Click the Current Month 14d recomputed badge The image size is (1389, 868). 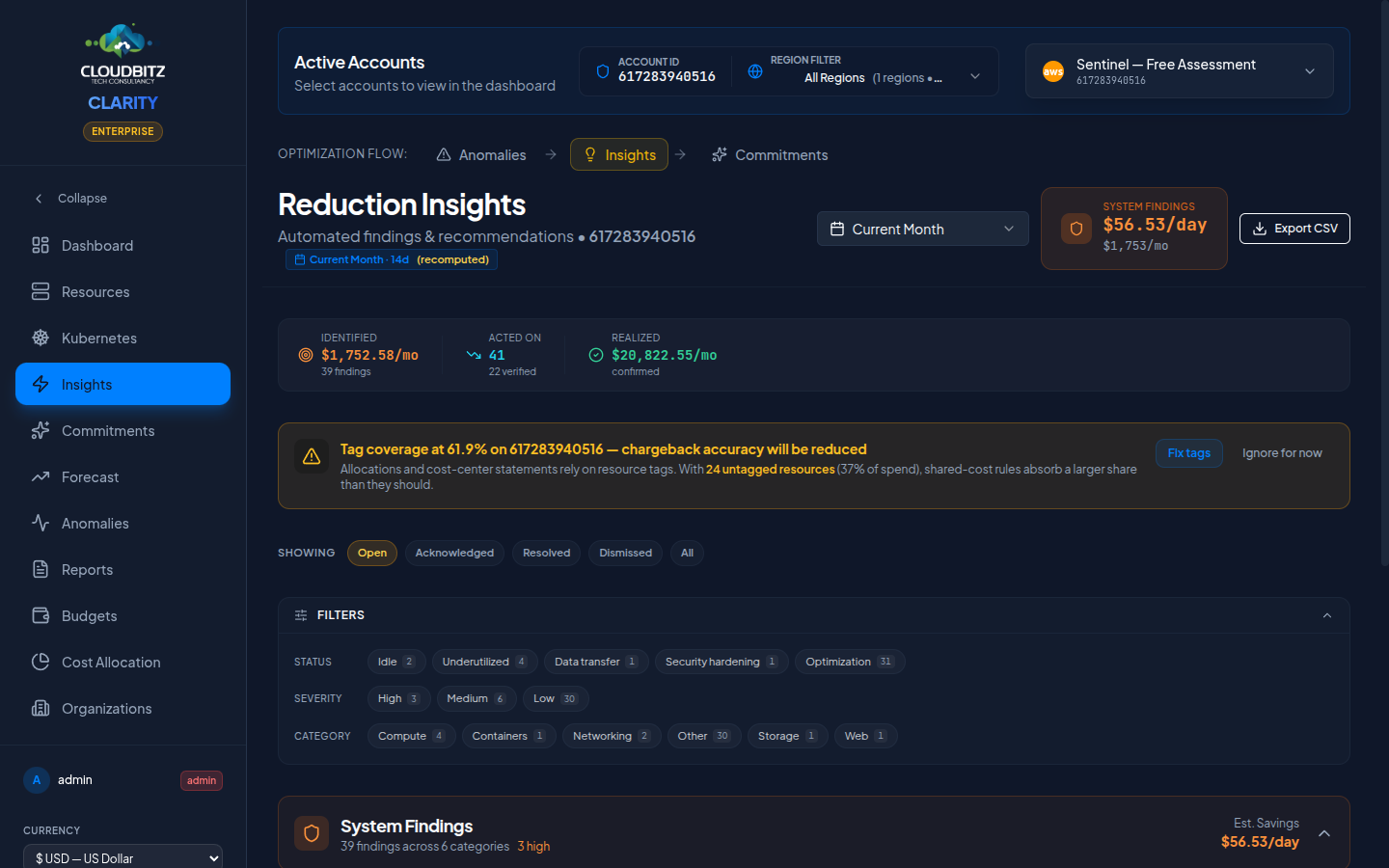pyautogui.click(x=392, y=259)
